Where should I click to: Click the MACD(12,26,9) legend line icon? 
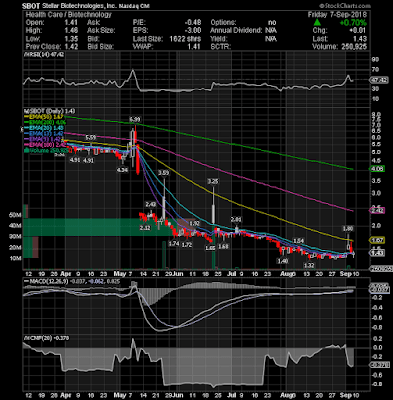coord(26,281)
